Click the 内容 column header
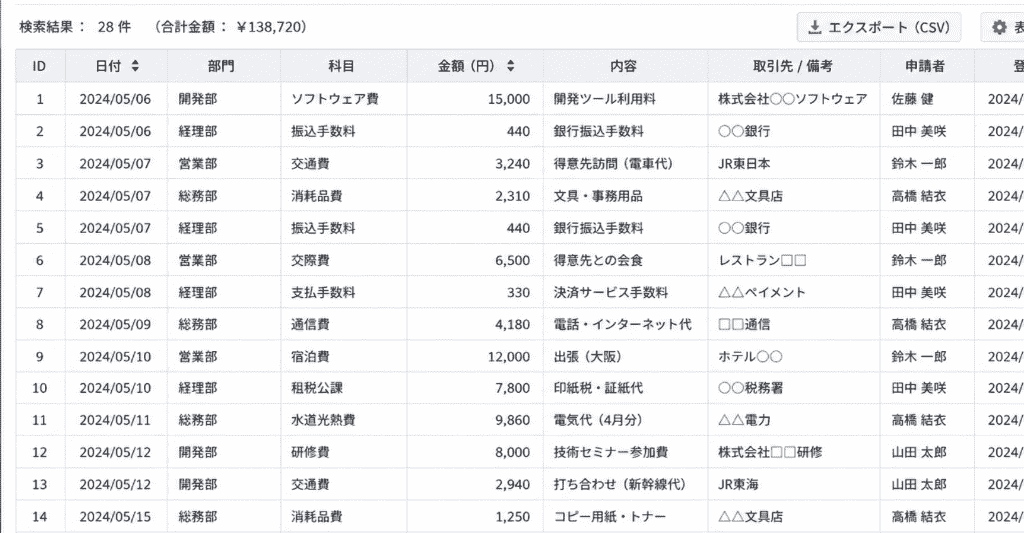Screen dimensions: 1024x533 click(x=625, y=66)
